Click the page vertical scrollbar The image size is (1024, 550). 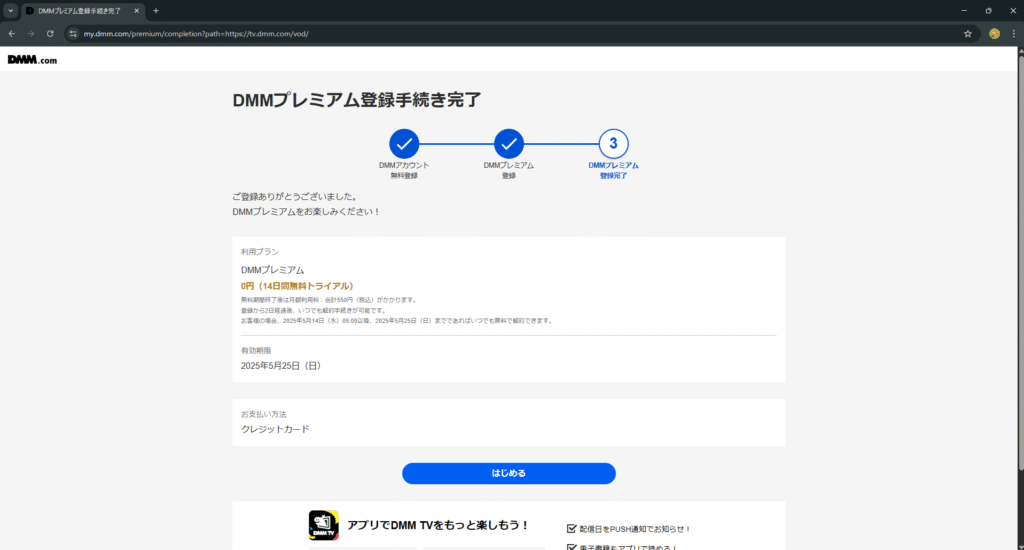click(x=1020, y=261)
